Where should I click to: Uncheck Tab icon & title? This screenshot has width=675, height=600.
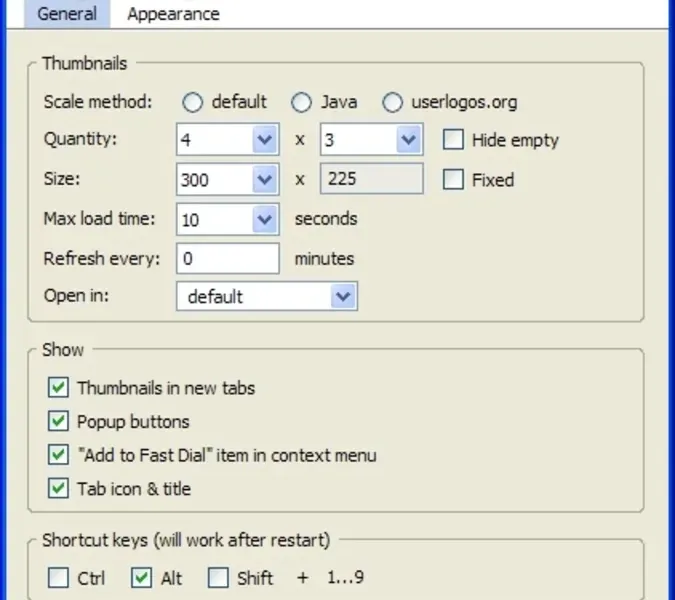pos(59,489)
